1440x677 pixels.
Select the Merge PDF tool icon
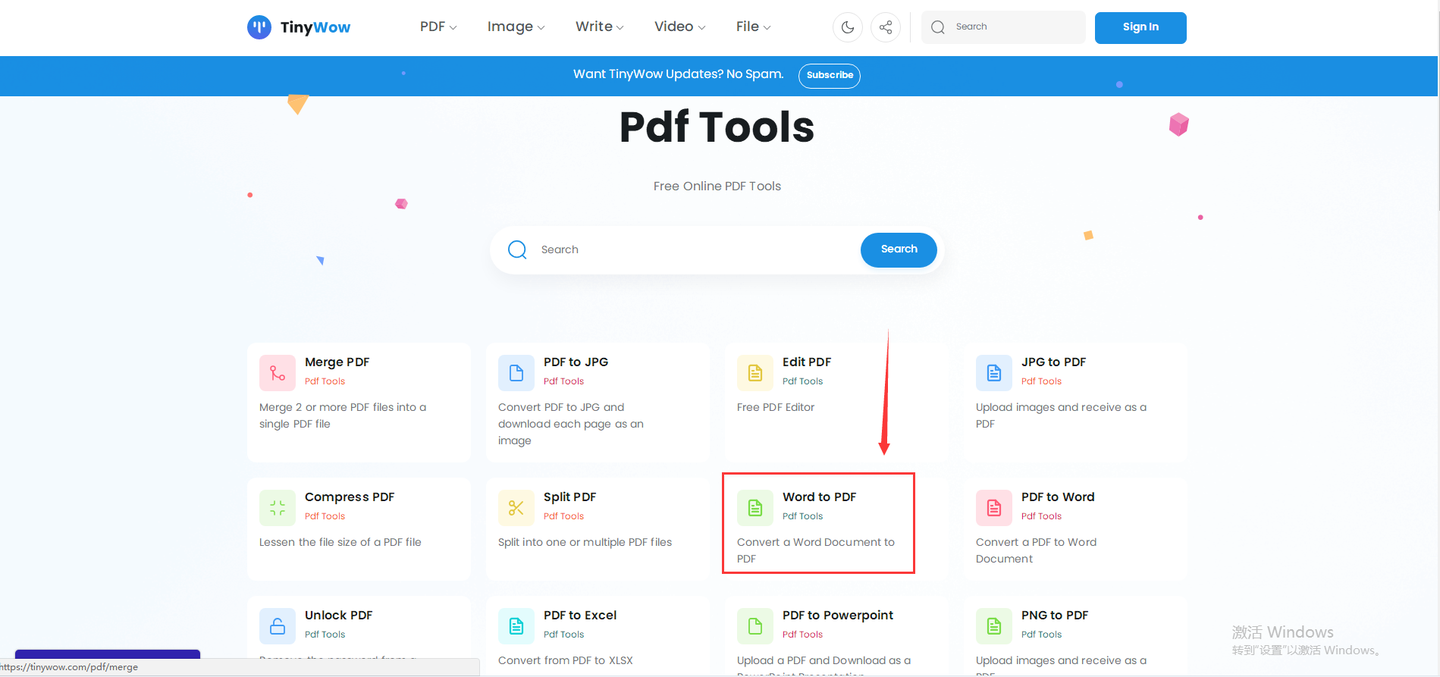click(x=277, y=372)
